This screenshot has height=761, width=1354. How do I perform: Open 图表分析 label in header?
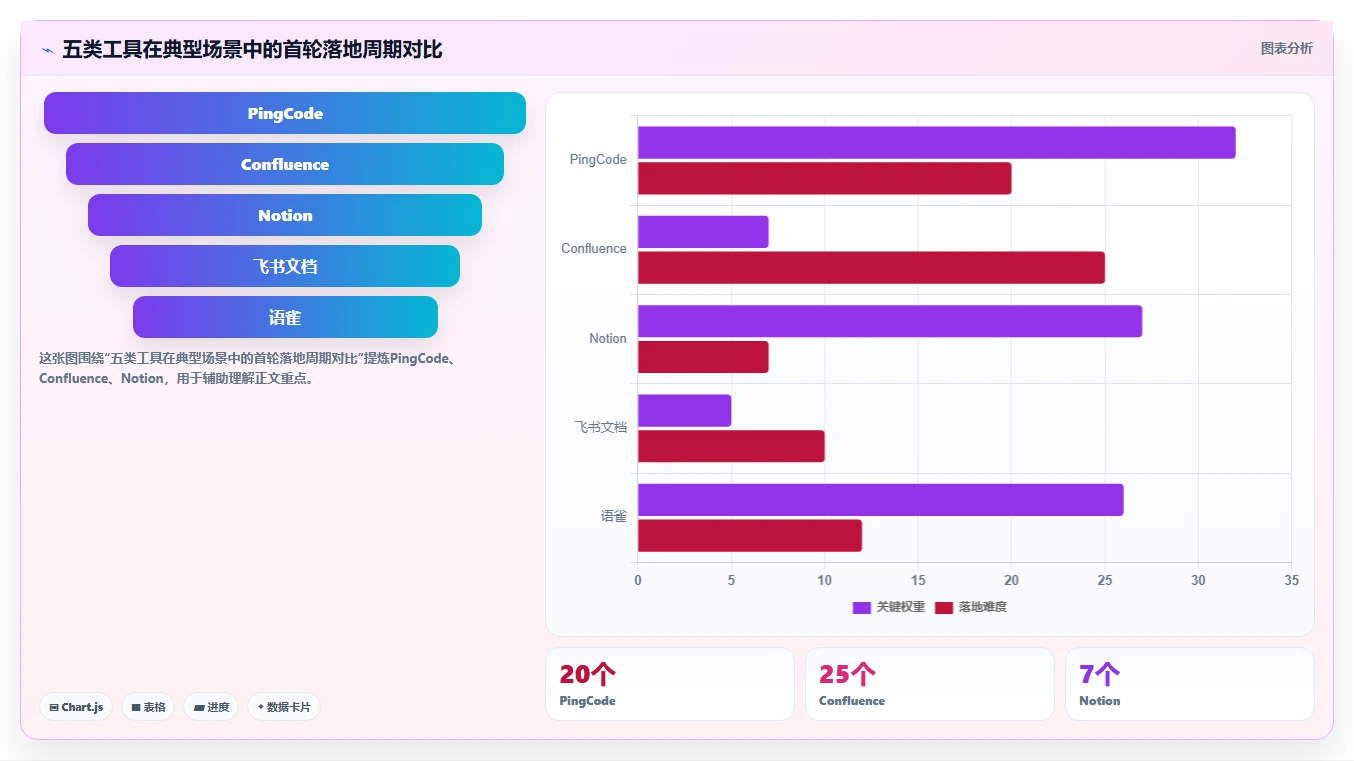tap(1286, 48)
